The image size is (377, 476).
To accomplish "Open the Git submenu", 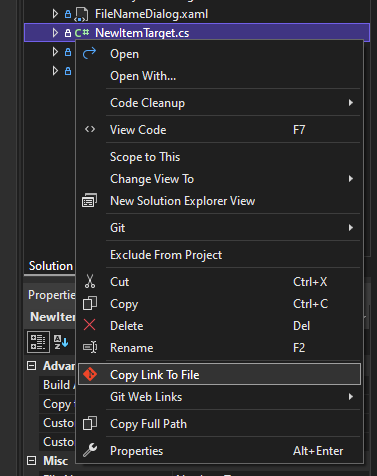I will pos(219,228).
